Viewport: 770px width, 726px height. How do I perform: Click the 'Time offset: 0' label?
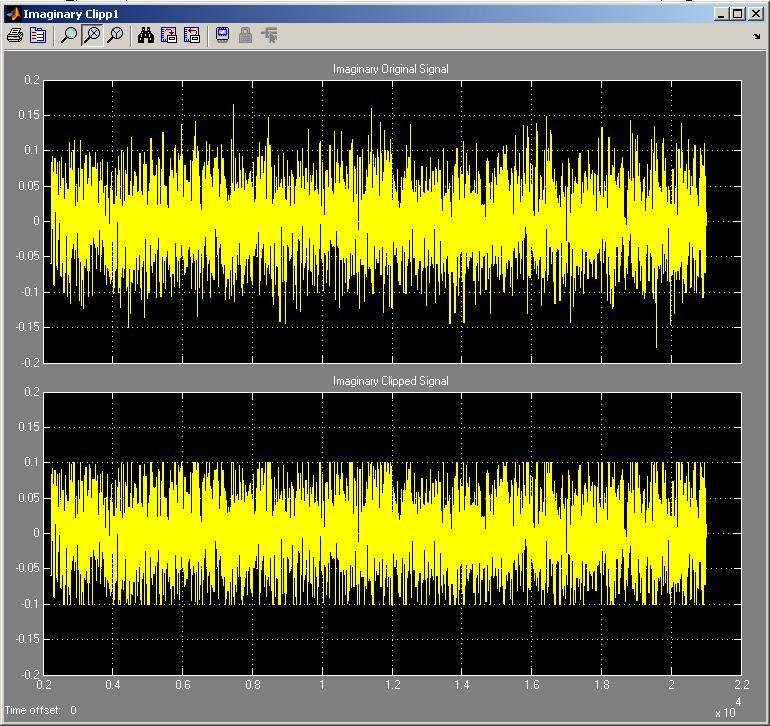[x=41, y=710]
